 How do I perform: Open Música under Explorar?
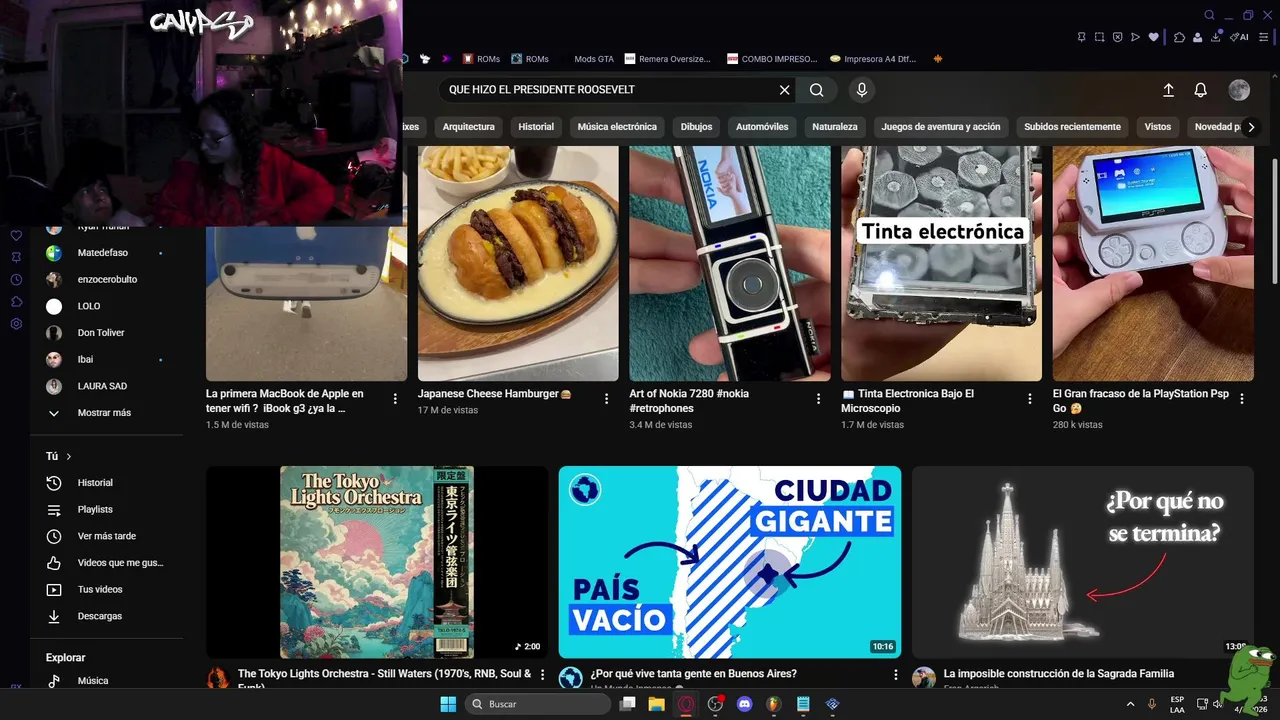tap(107, 681)
